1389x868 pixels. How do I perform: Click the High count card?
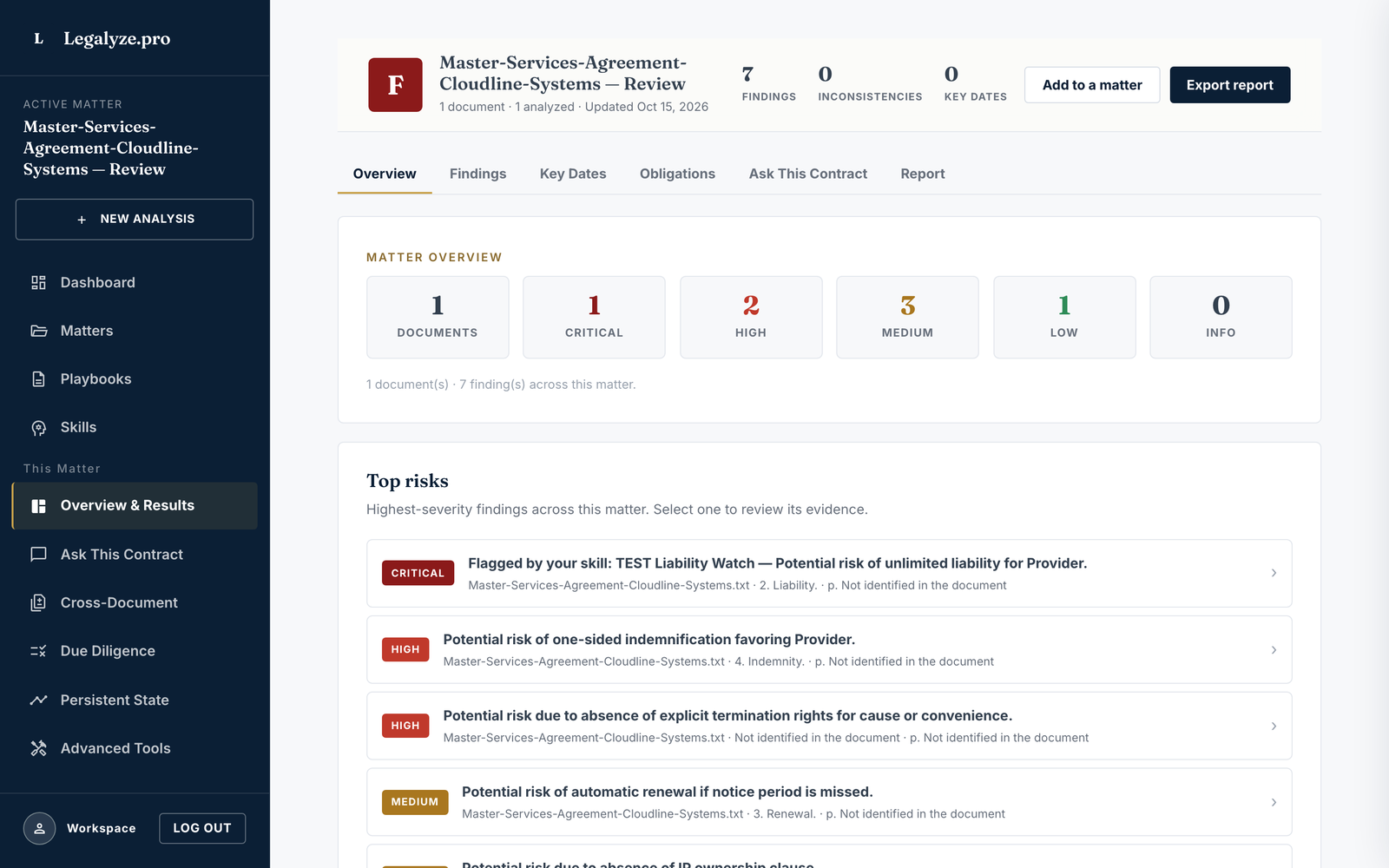pyautogui.click(x=751, y=318)
